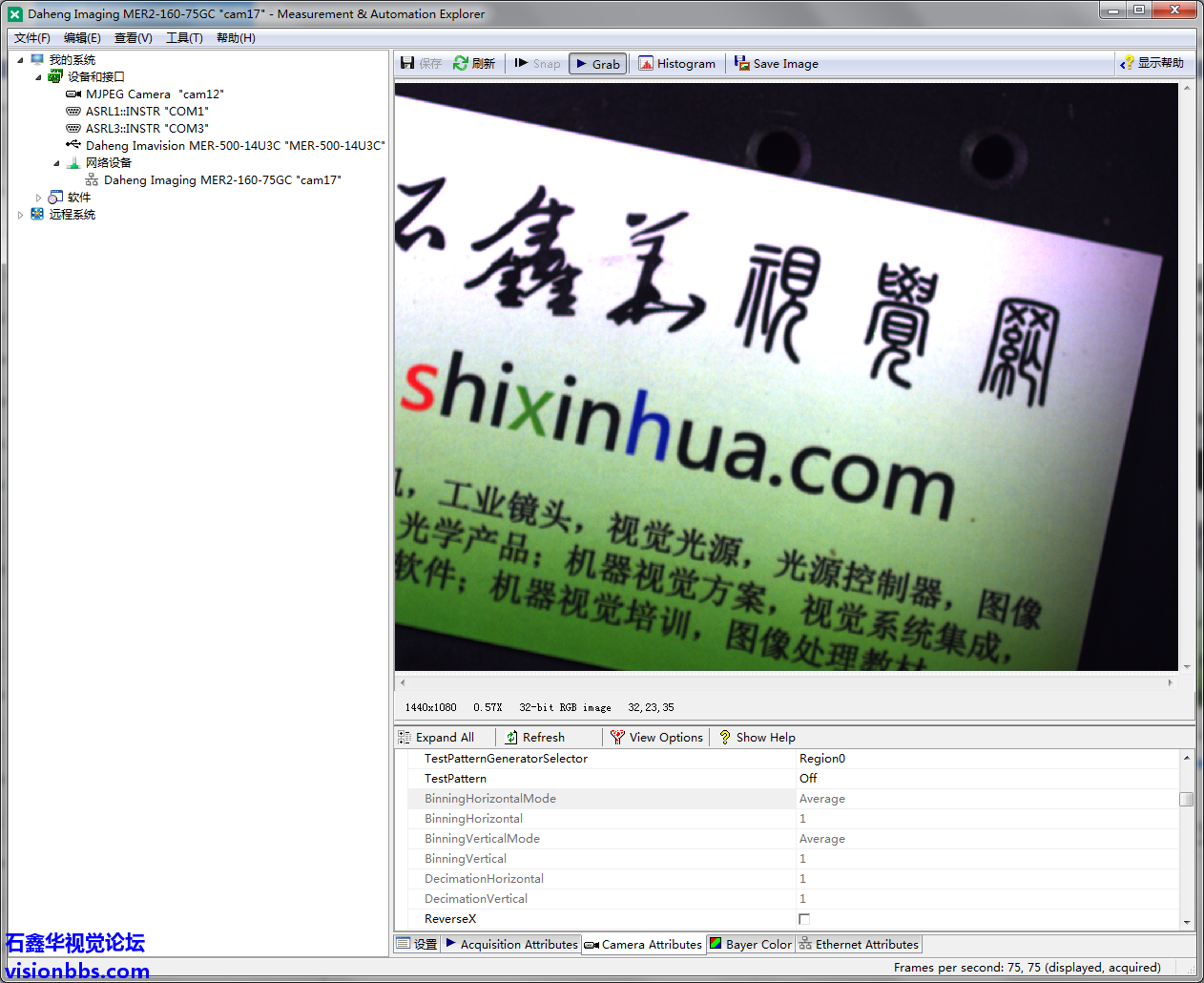Select Daheng Imaging MER2-160-75GC cam17 device icon
Viewport: 1204px width, 983px height.
[x=92, y=179]
